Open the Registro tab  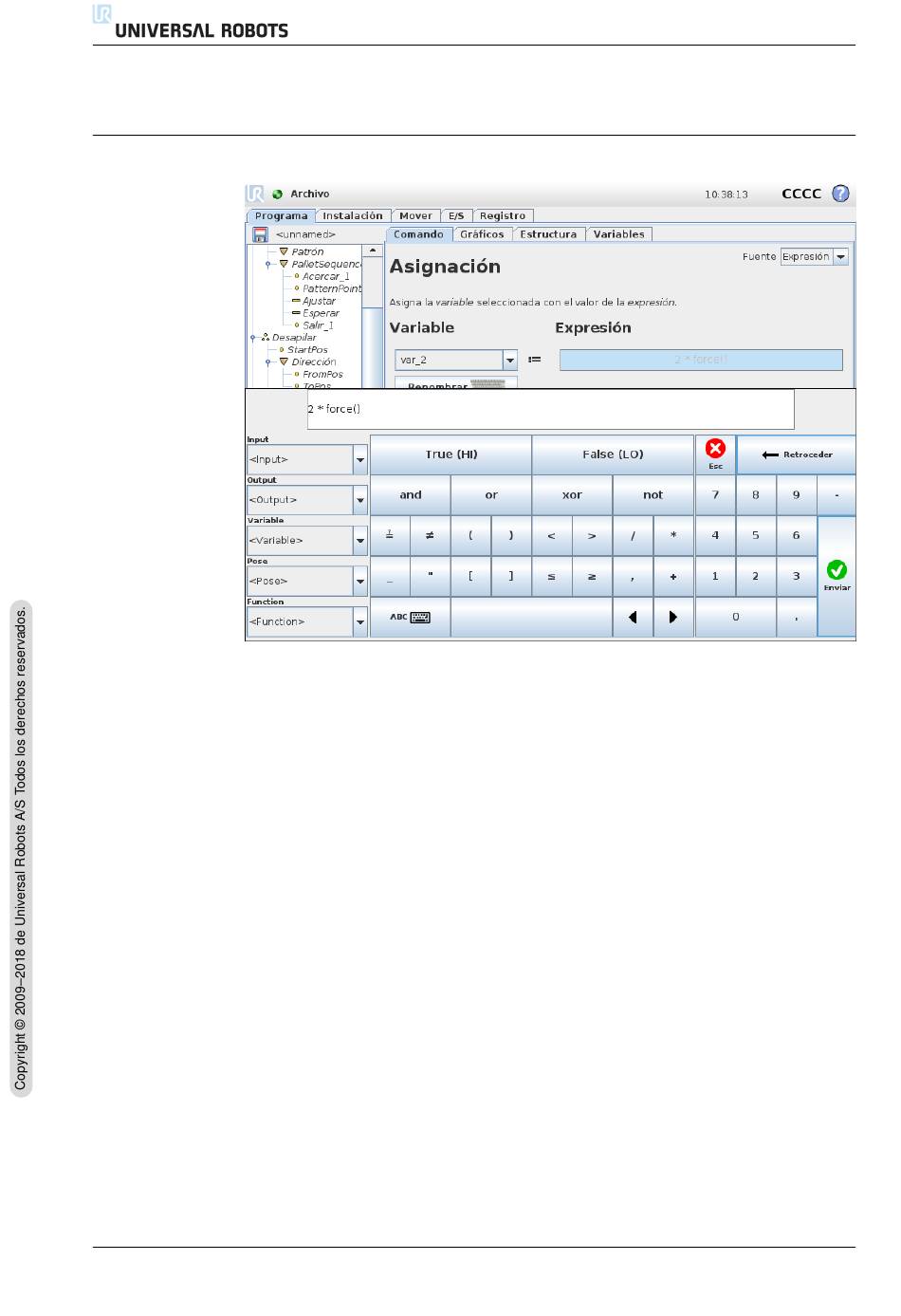tap(503, 216)
